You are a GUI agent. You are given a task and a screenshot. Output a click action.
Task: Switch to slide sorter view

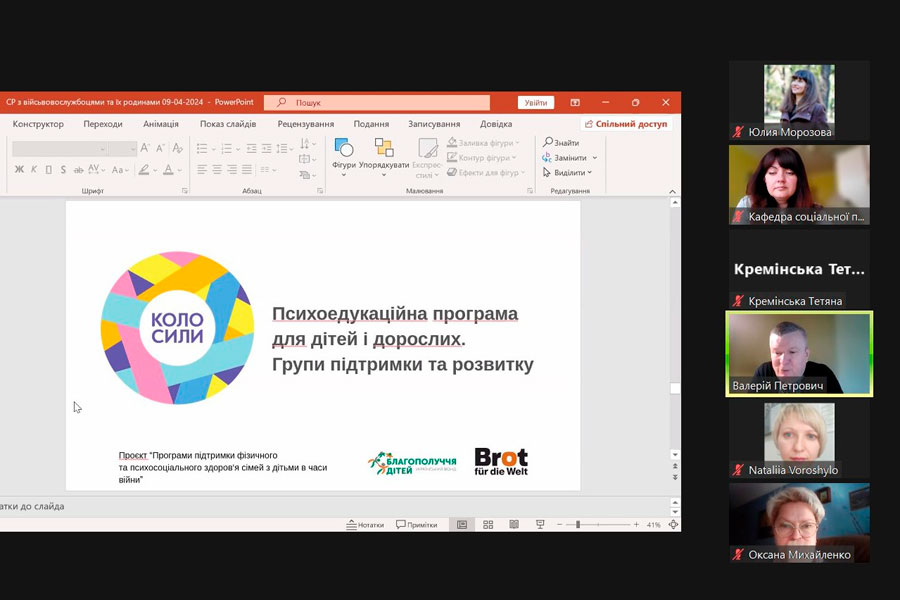coord(488,524)
